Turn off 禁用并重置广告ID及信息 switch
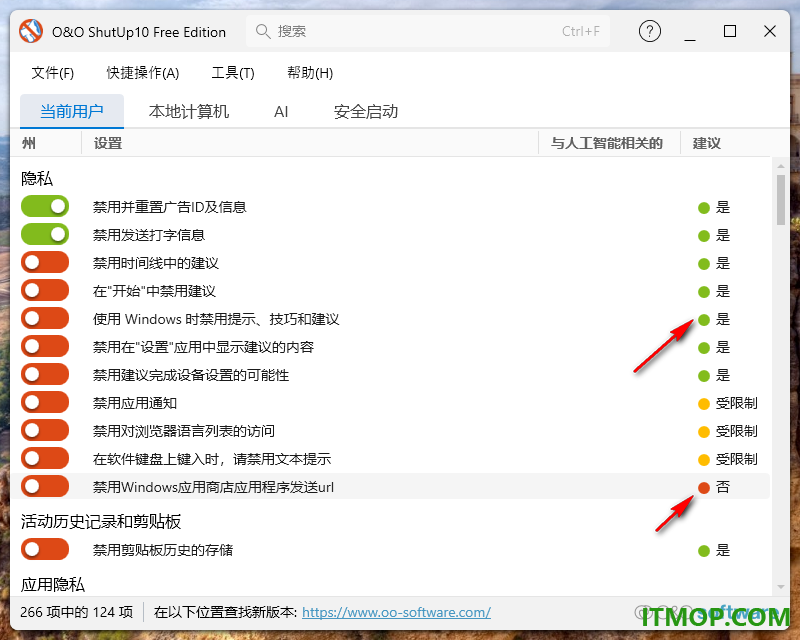800x640 pixels. pos(45,206)
